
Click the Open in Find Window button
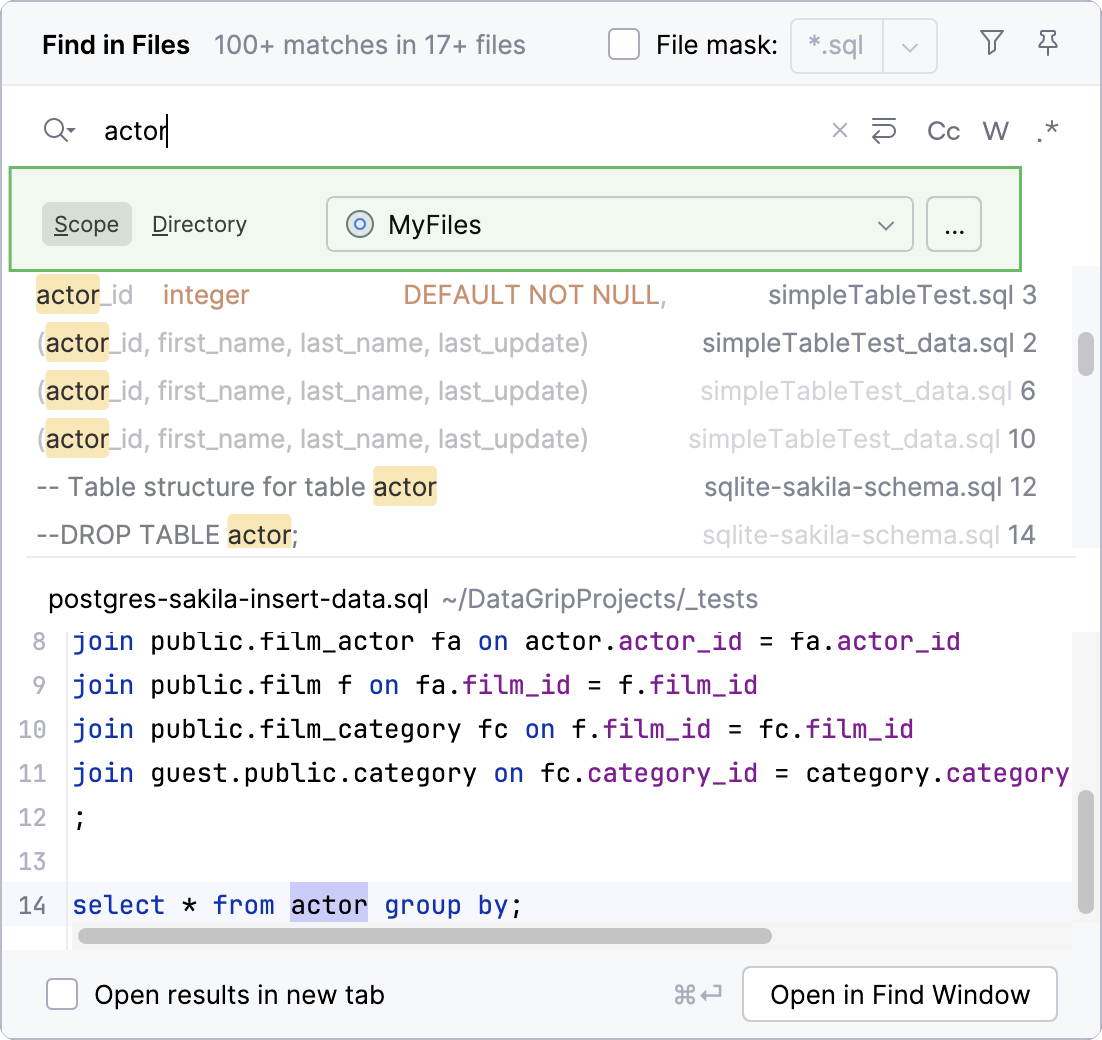click(898, 994)
